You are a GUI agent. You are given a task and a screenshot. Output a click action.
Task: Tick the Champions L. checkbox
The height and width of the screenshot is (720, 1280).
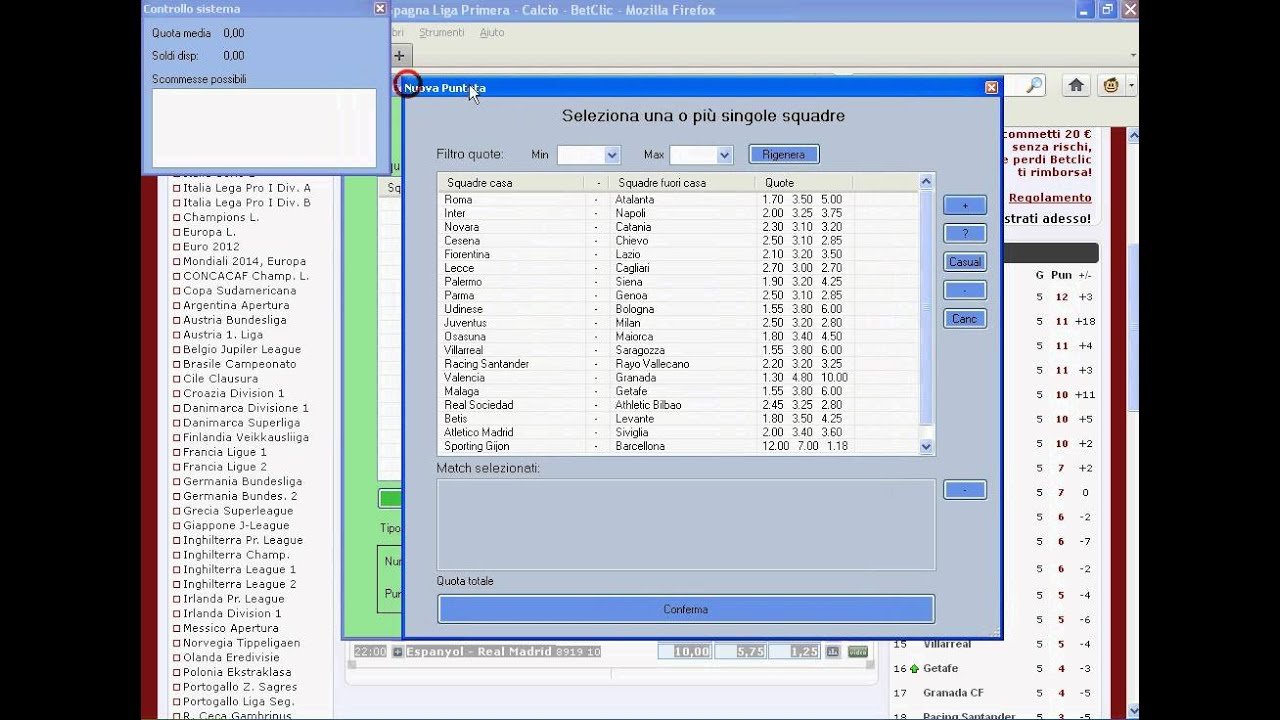click(x=177, y=217)
